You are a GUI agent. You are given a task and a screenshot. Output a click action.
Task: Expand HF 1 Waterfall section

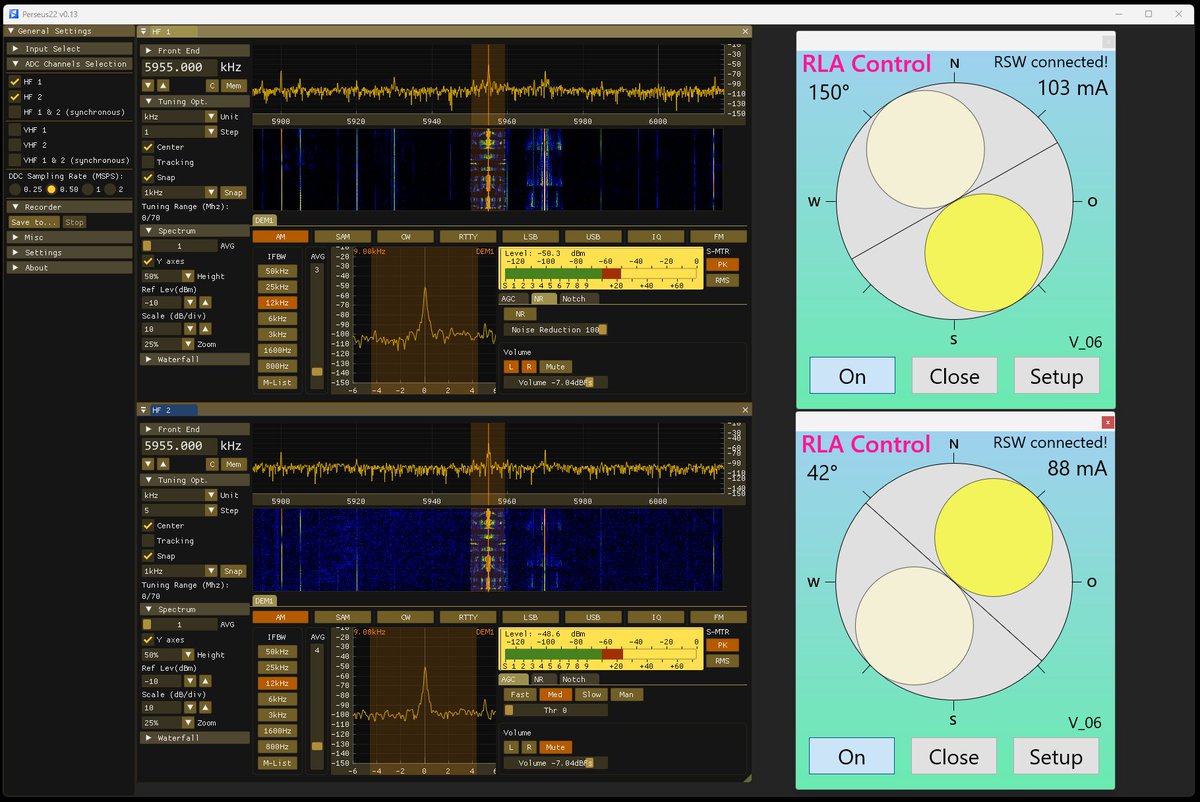[x=195, y=359]
